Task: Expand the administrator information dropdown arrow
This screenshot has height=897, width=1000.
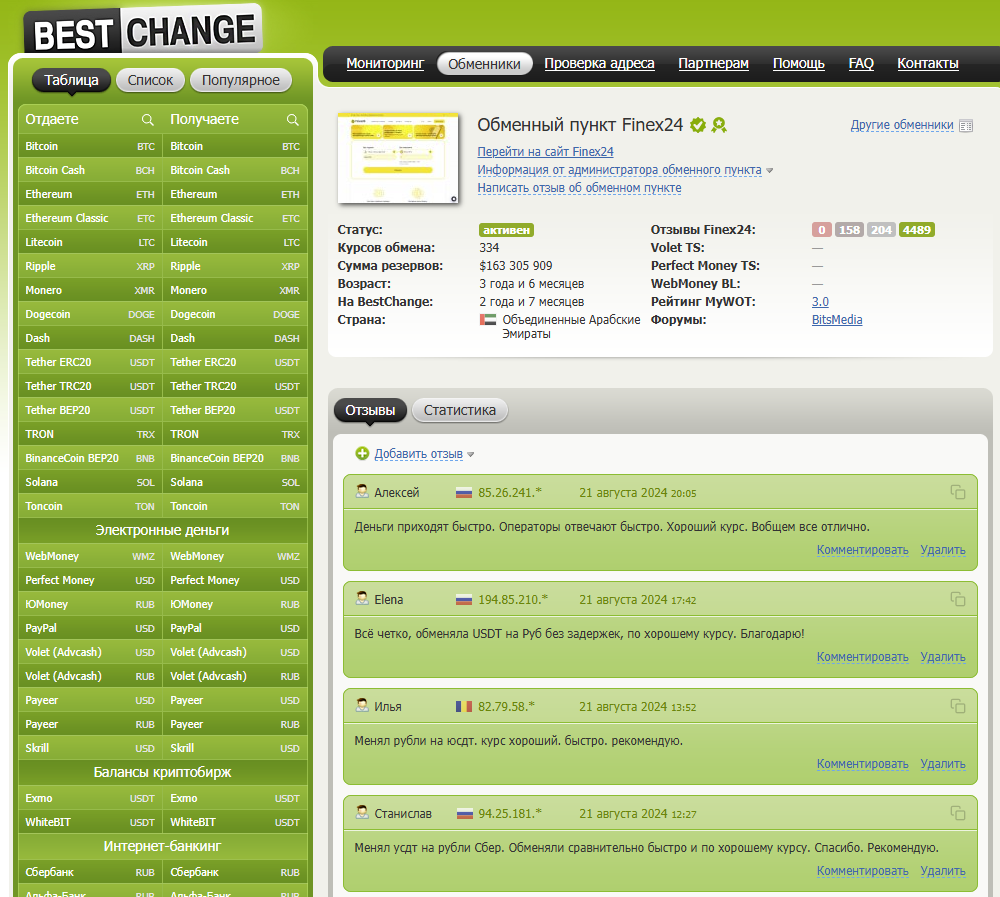Action: tap(770, 171)
